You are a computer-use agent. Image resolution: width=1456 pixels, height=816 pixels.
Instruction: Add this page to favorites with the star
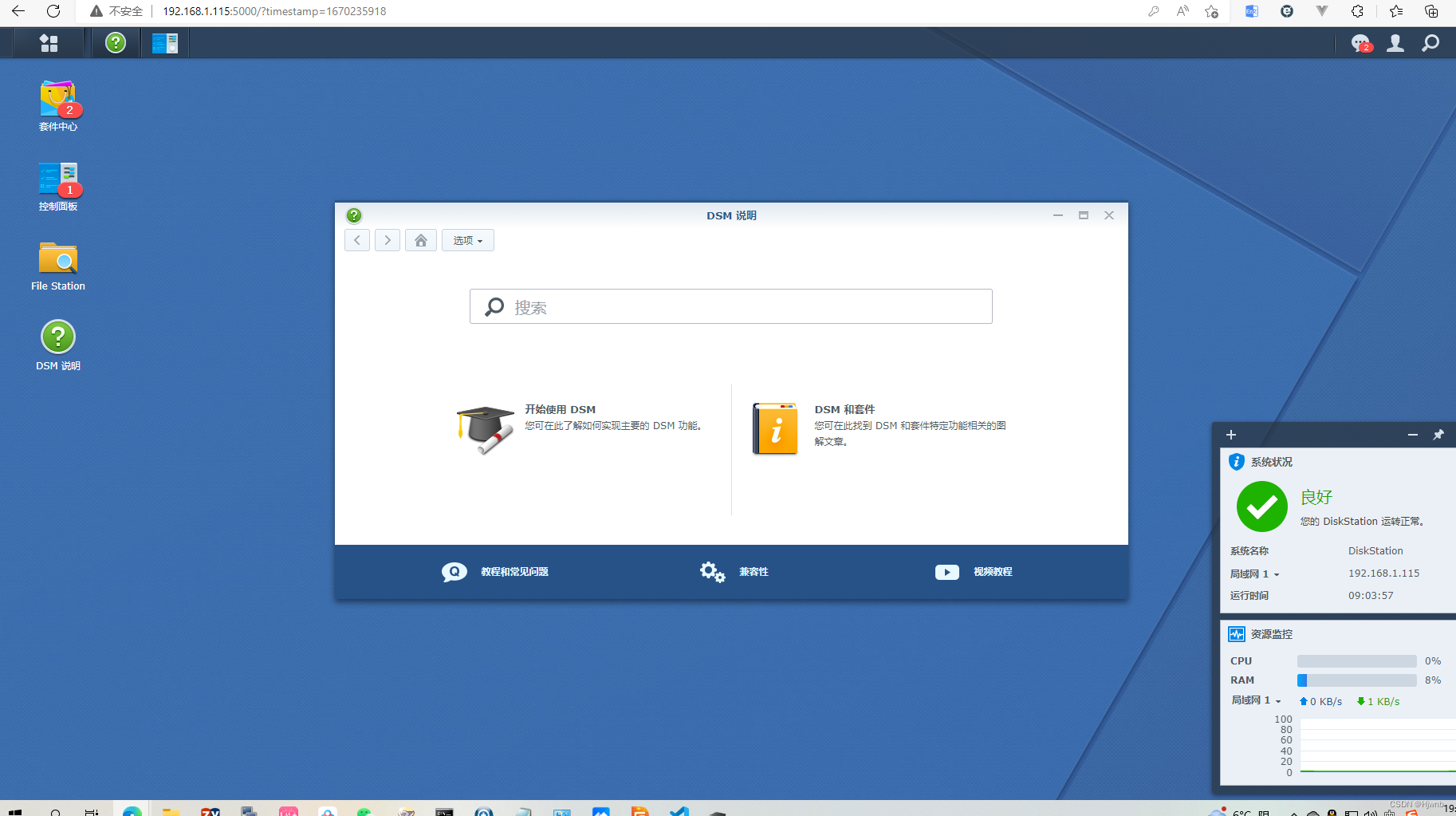1212,11
